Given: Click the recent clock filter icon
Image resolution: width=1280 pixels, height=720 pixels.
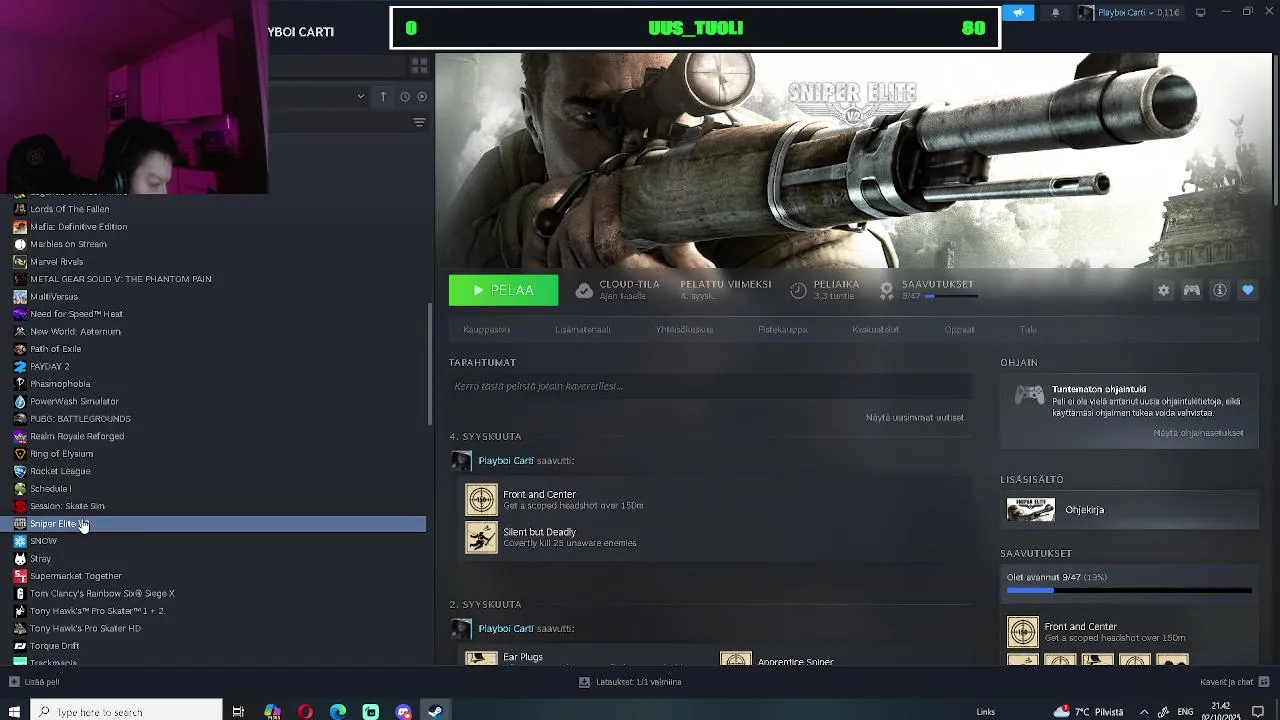Looking at the screenshot, I should tap(405, 97).
